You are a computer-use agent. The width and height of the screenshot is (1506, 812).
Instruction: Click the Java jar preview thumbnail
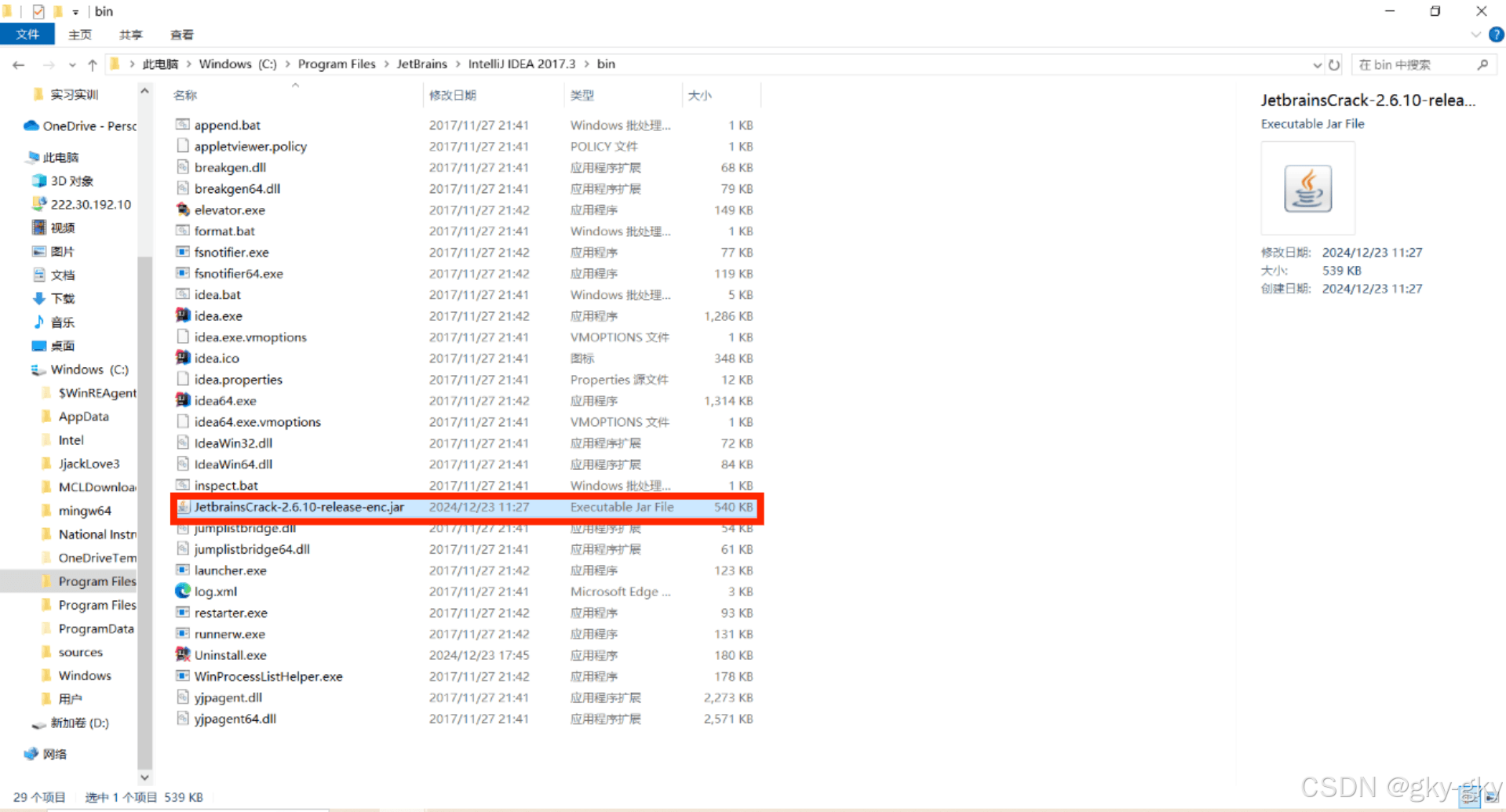point(1307,188)
